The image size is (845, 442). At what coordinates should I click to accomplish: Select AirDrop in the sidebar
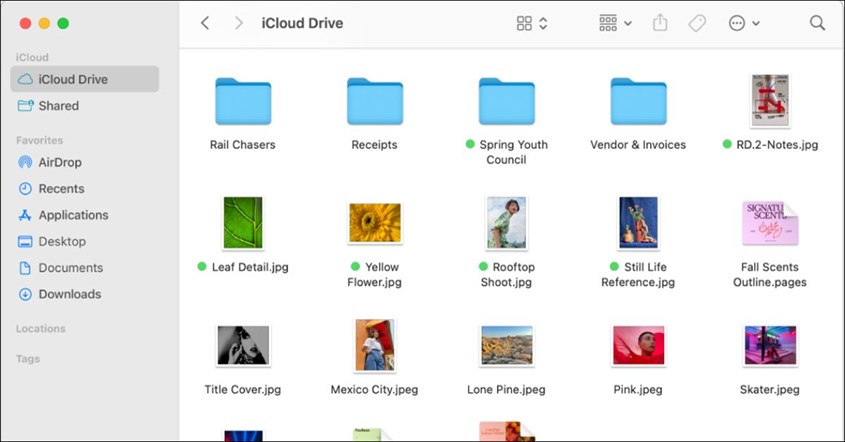click(x=60, y=162)
